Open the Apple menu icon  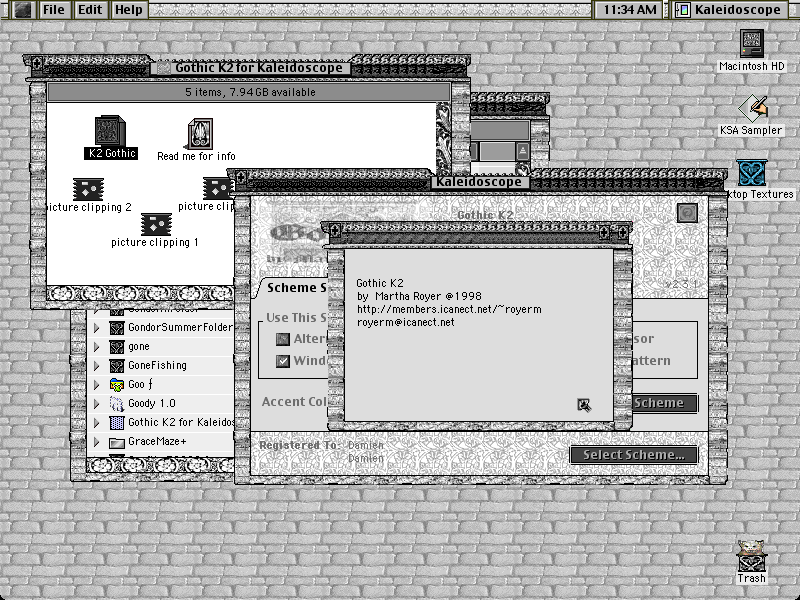22,10
